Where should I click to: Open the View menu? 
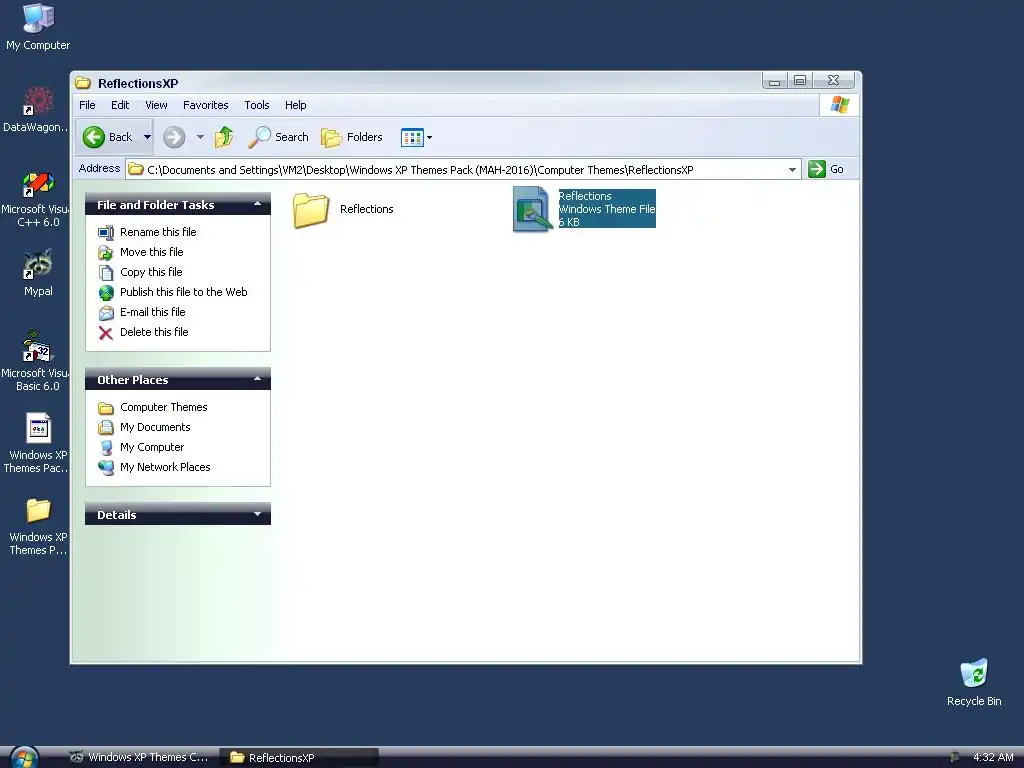click(x=156, y=105)
